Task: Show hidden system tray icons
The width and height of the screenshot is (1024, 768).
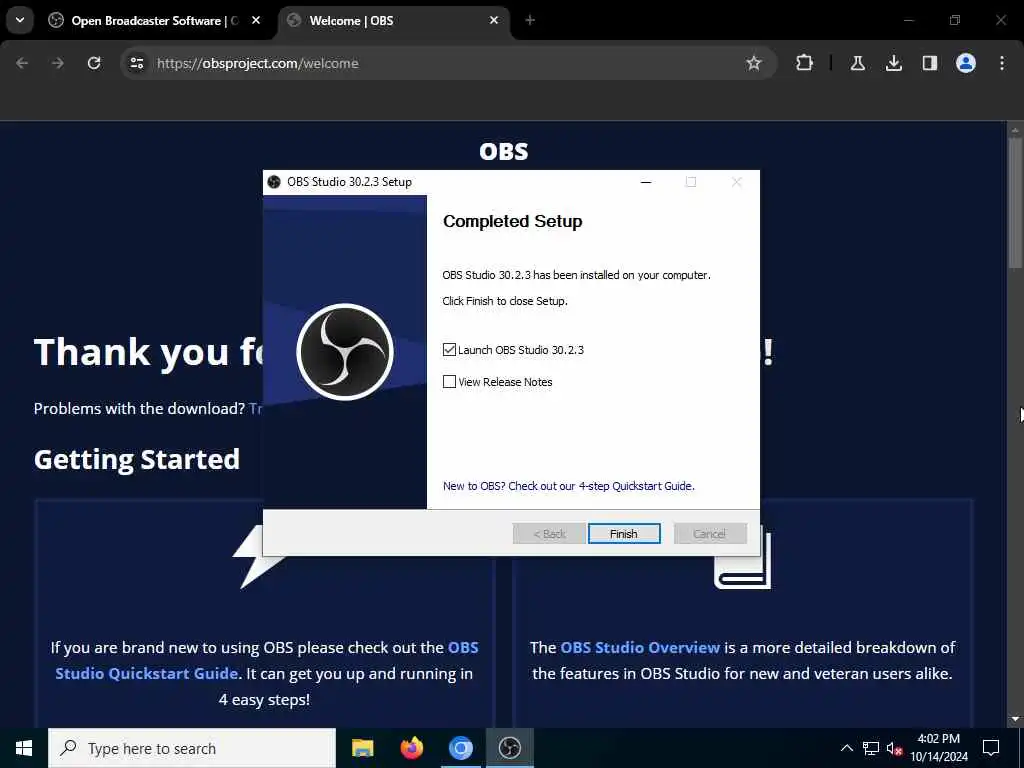Action: (x=846, y=748)
